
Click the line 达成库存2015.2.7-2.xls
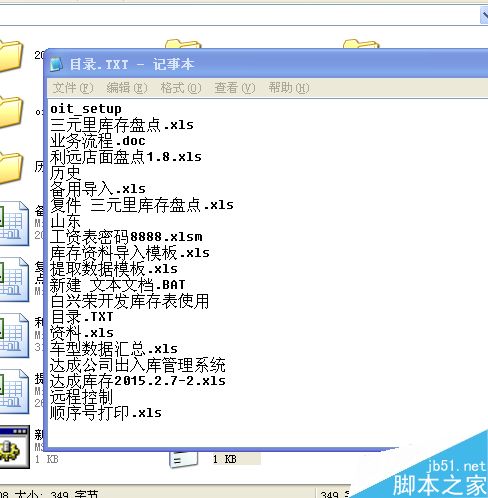[138, 381]
